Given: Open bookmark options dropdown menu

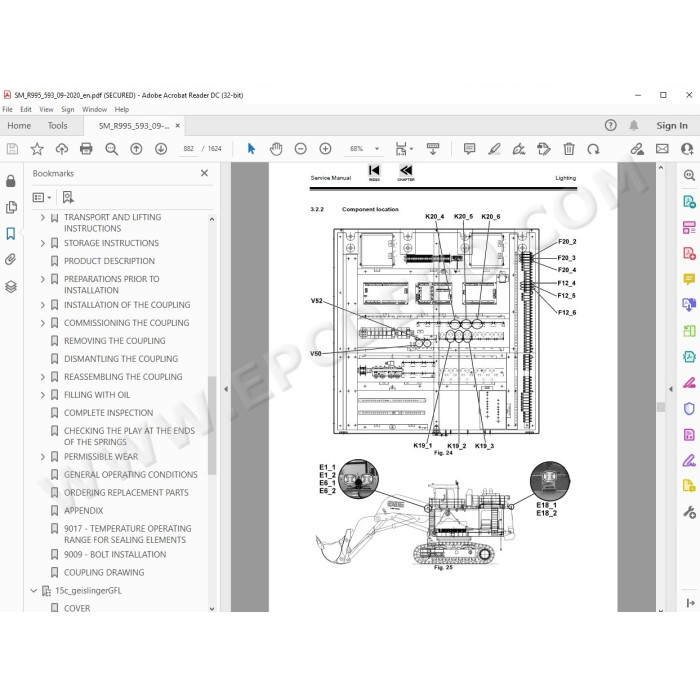Looking at the screenshot, I should point(42,197).
